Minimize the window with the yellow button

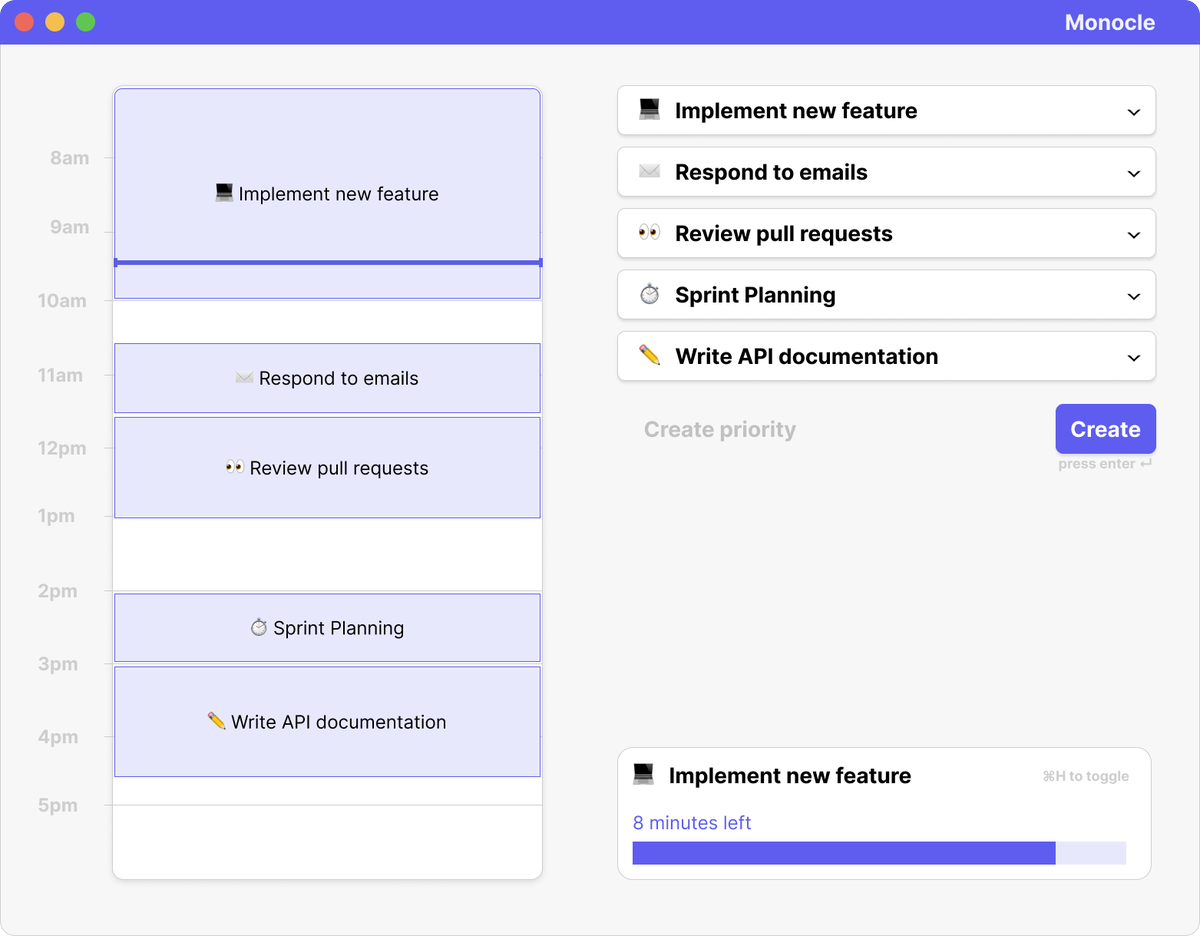click(55, 22)
